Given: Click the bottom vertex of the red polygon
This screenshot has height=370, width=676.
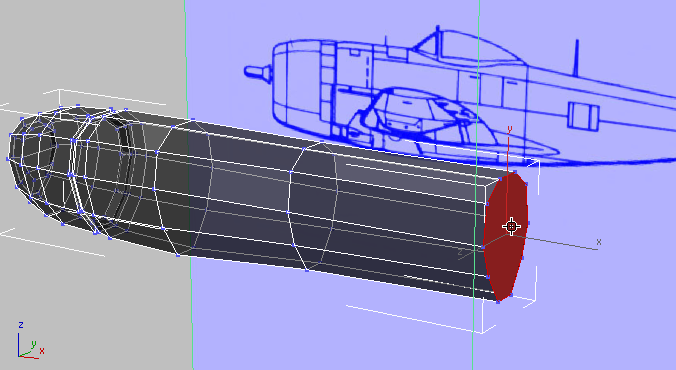Looking at the screenshot, I should (498, 301).
